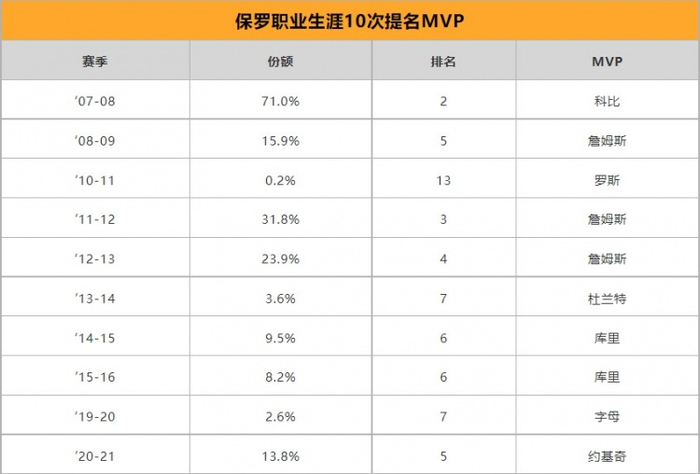Image resolution: width=700 pixels, height=474 pixels.
Task: Select the rank 13 cell
Action: 443,180
